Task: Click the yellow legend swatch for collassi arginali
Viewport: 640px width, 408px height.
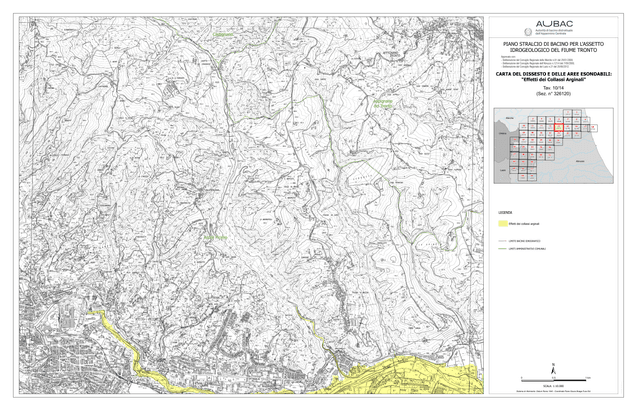Action: coord(503,224)
